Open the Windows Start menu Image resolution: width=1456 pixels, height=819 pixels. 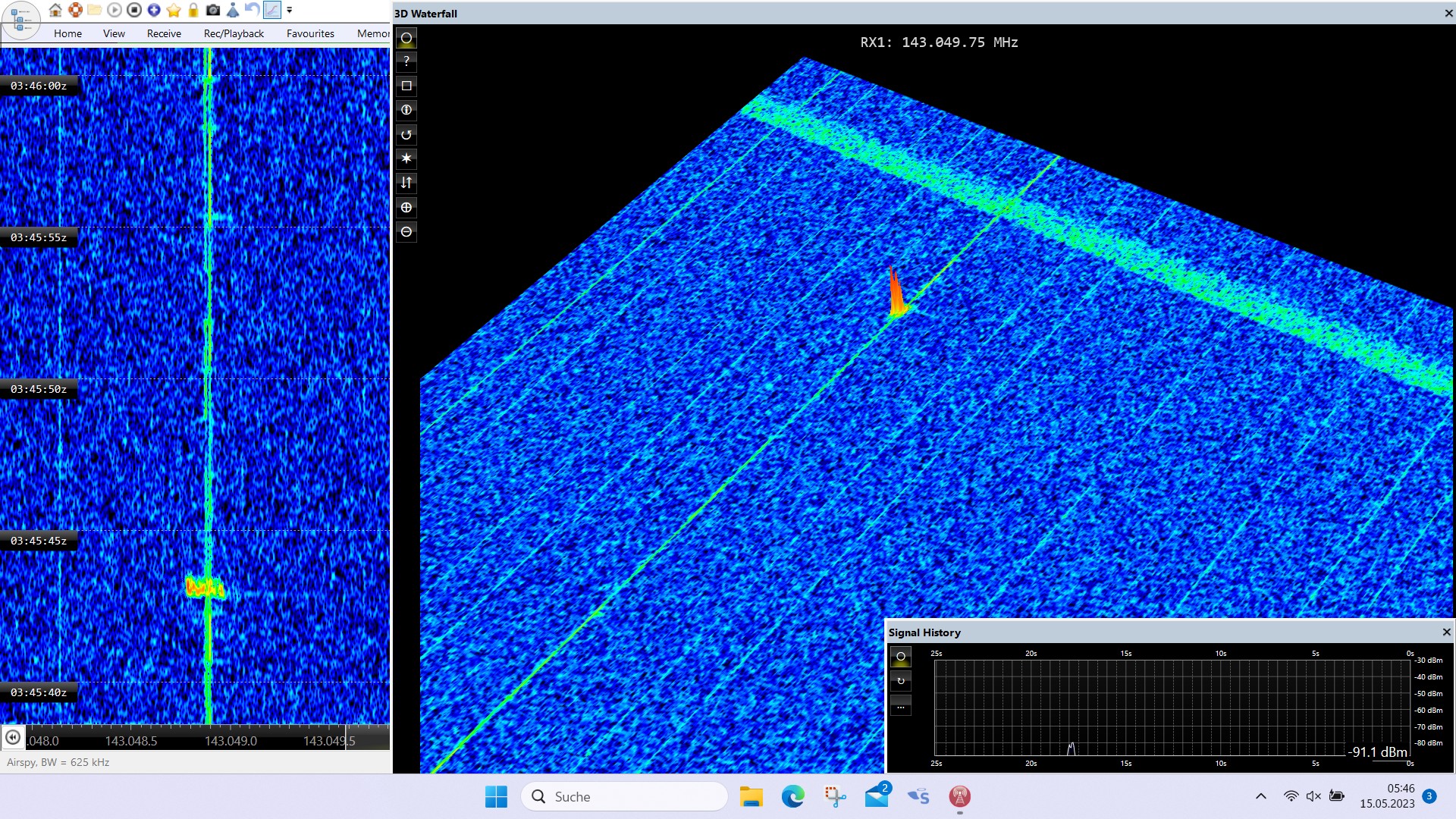point(496,796)
